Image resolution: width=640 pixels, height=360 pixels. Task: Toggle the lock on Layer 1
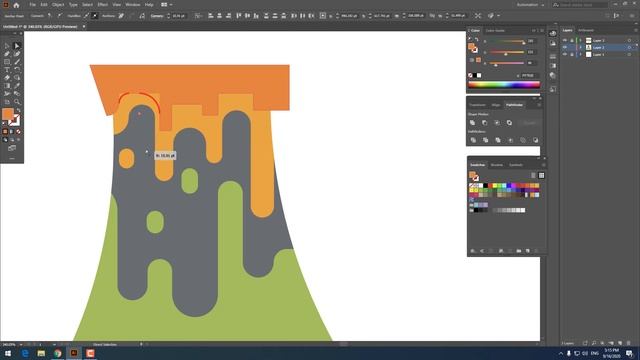point(572,54)
